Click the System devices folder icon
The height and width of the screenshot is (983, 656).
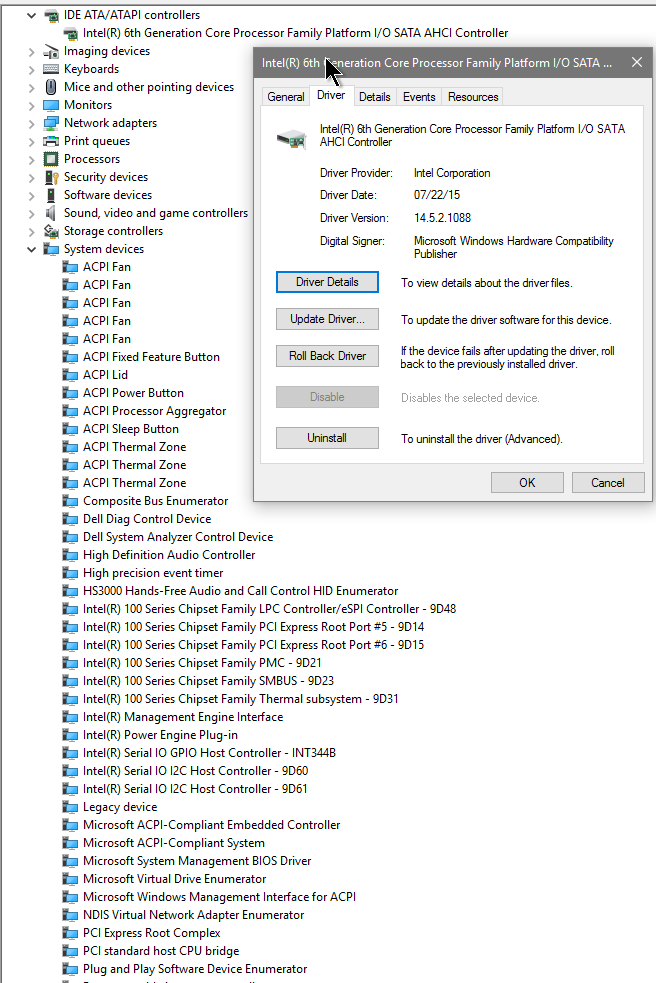click(51, 249)
